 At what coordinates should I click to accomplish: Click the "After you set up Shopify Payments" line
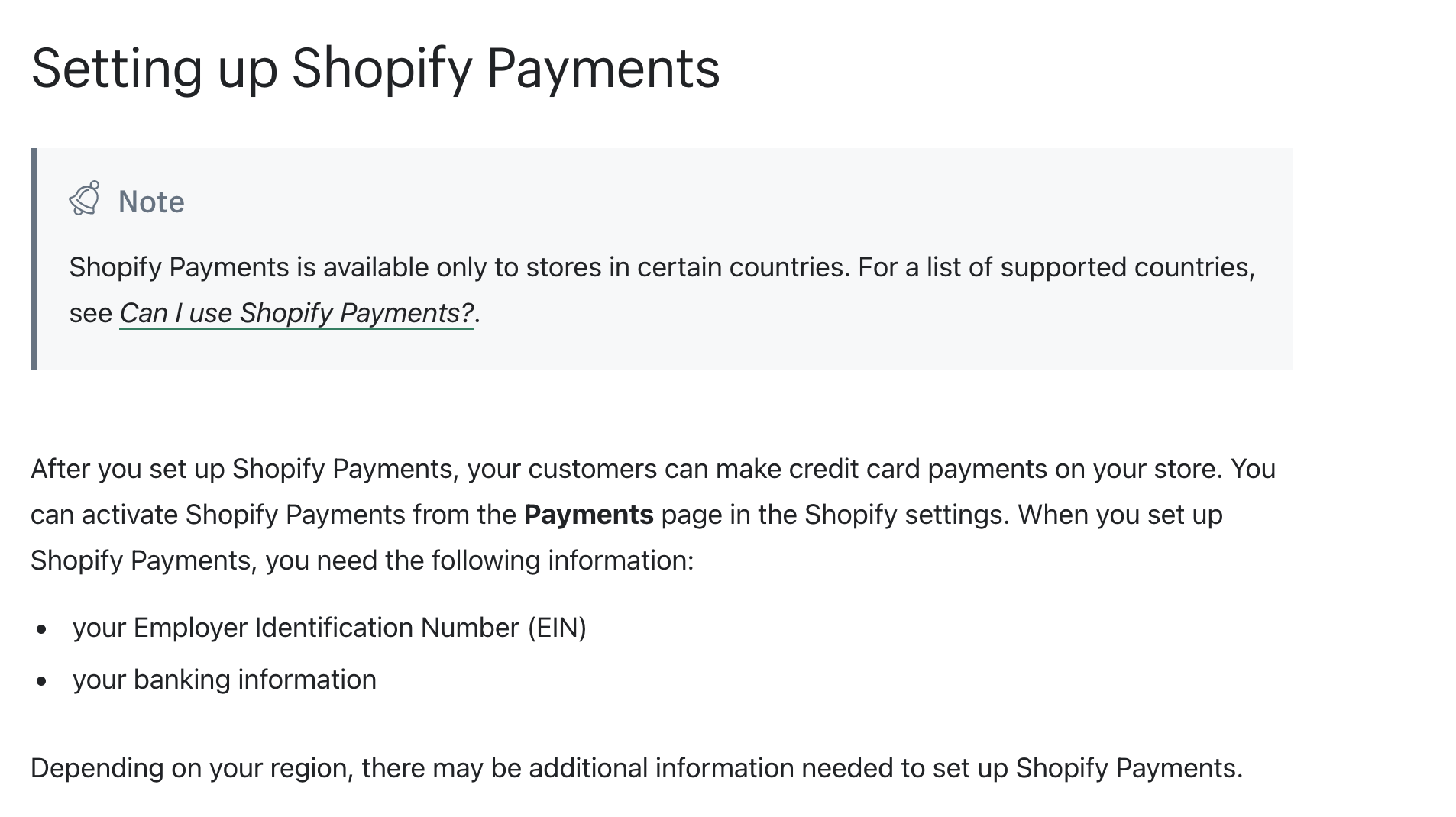pyautogui.click(x=653, y=469)
